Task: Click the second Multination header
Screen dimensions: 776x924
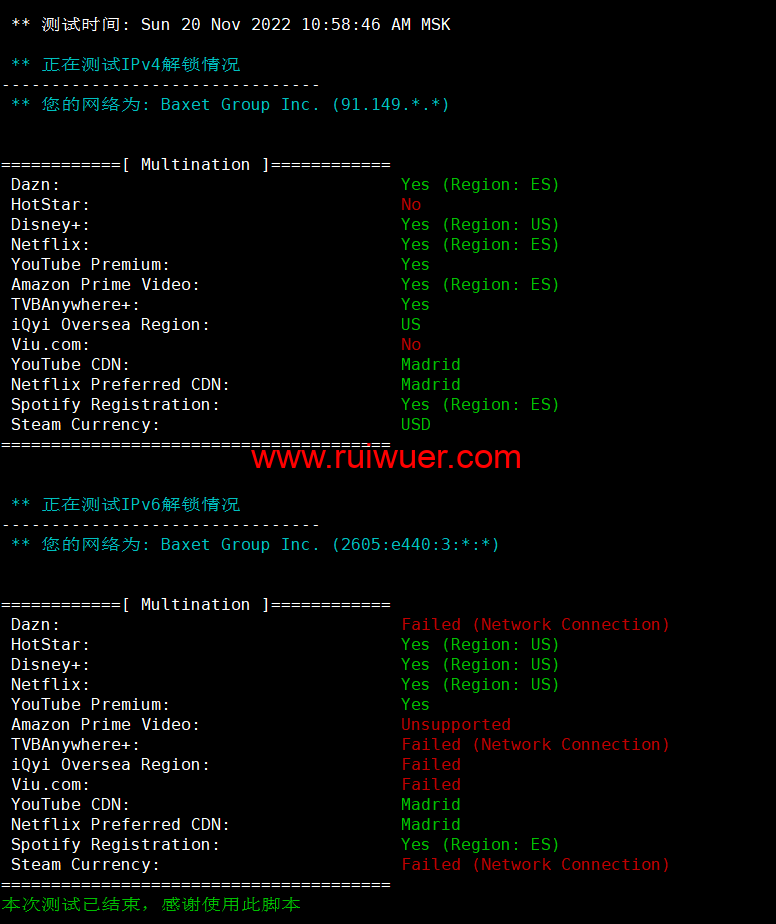Action: coord(196,605)
